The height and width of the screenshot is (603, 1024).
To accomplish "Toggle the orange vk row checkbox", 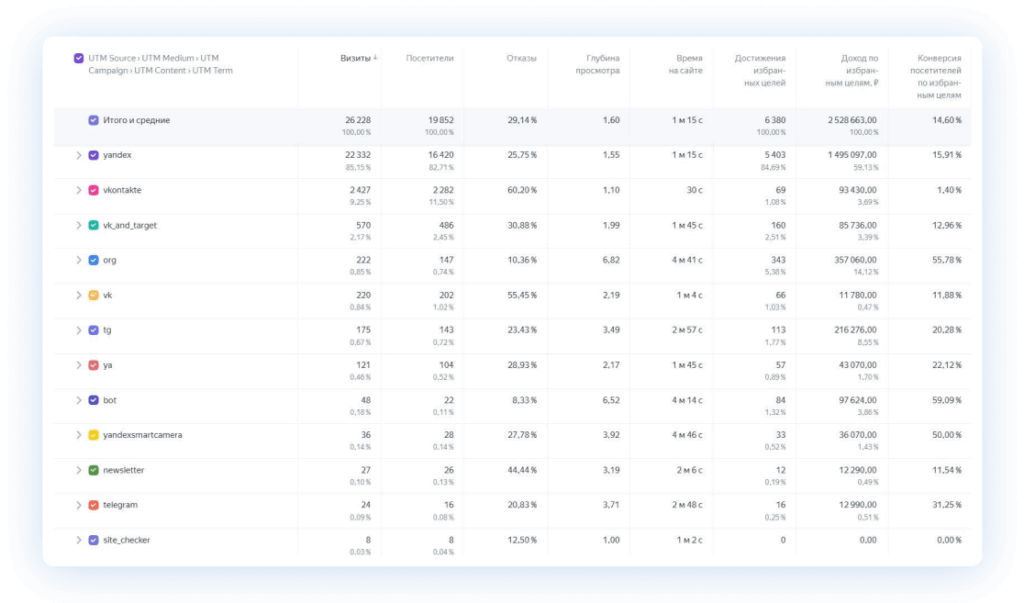I will 93,295.
